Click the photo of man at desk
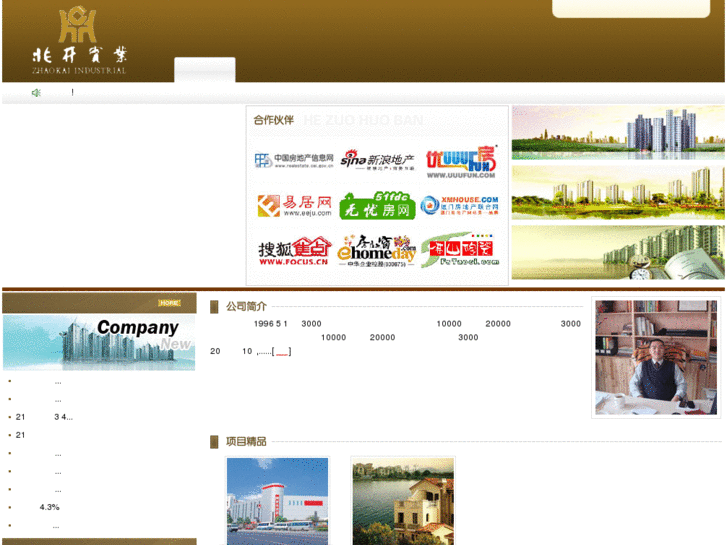The height and width of the screenshot is (545, 727). 656,358
